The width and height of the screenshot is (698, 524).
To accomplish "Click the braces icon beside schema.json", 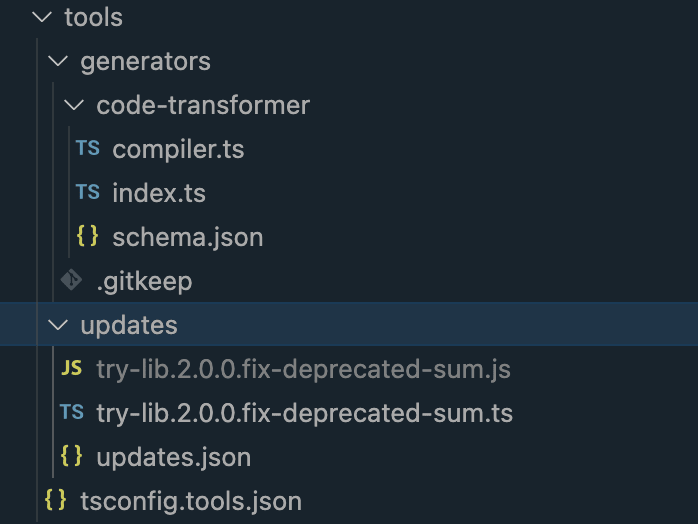I will 88,237.
